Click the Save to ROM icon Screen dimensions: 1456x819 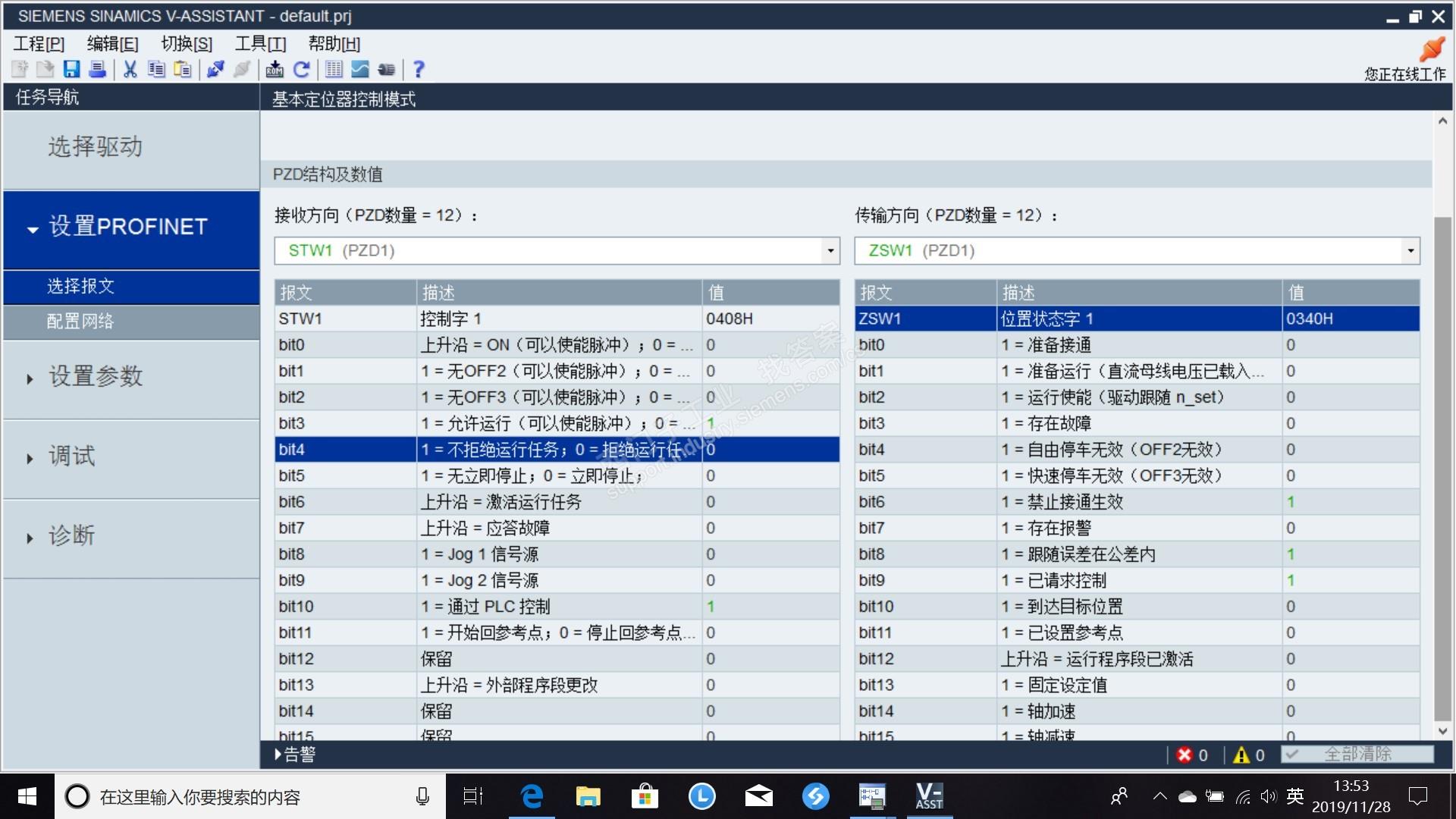click(275, 70)
